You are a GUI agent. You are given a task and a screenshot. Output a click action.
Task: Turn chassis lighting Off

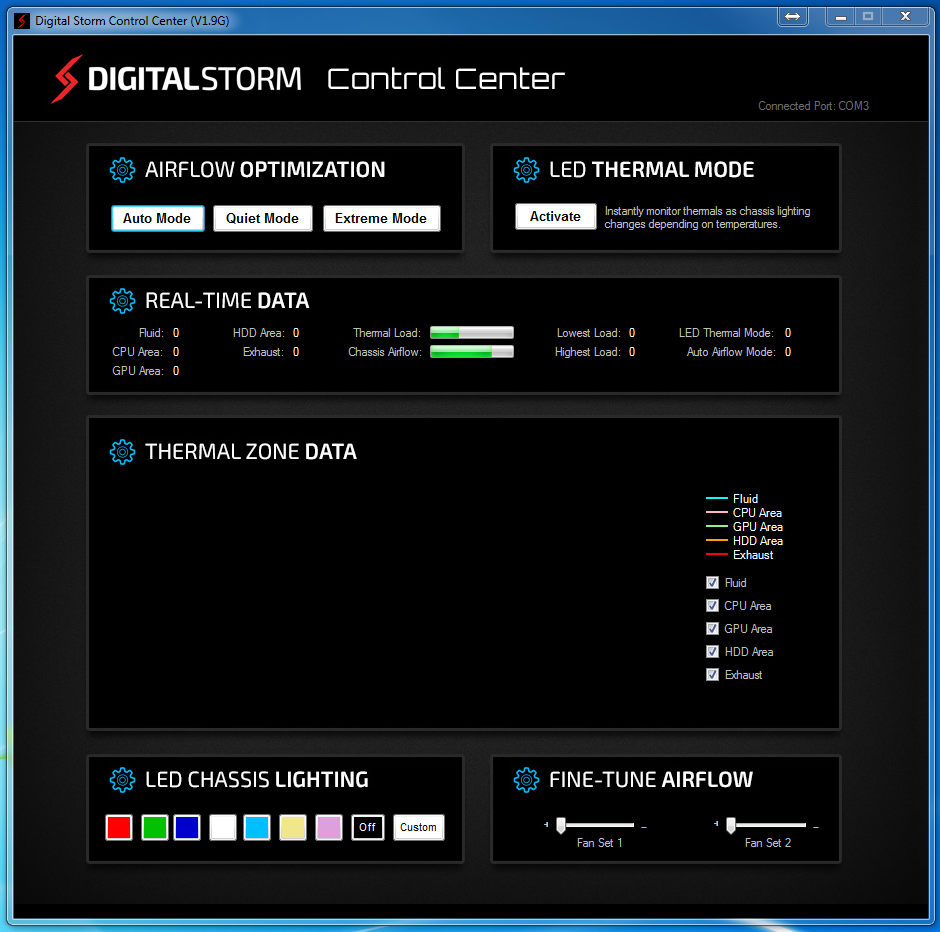(x=367, y=827)
